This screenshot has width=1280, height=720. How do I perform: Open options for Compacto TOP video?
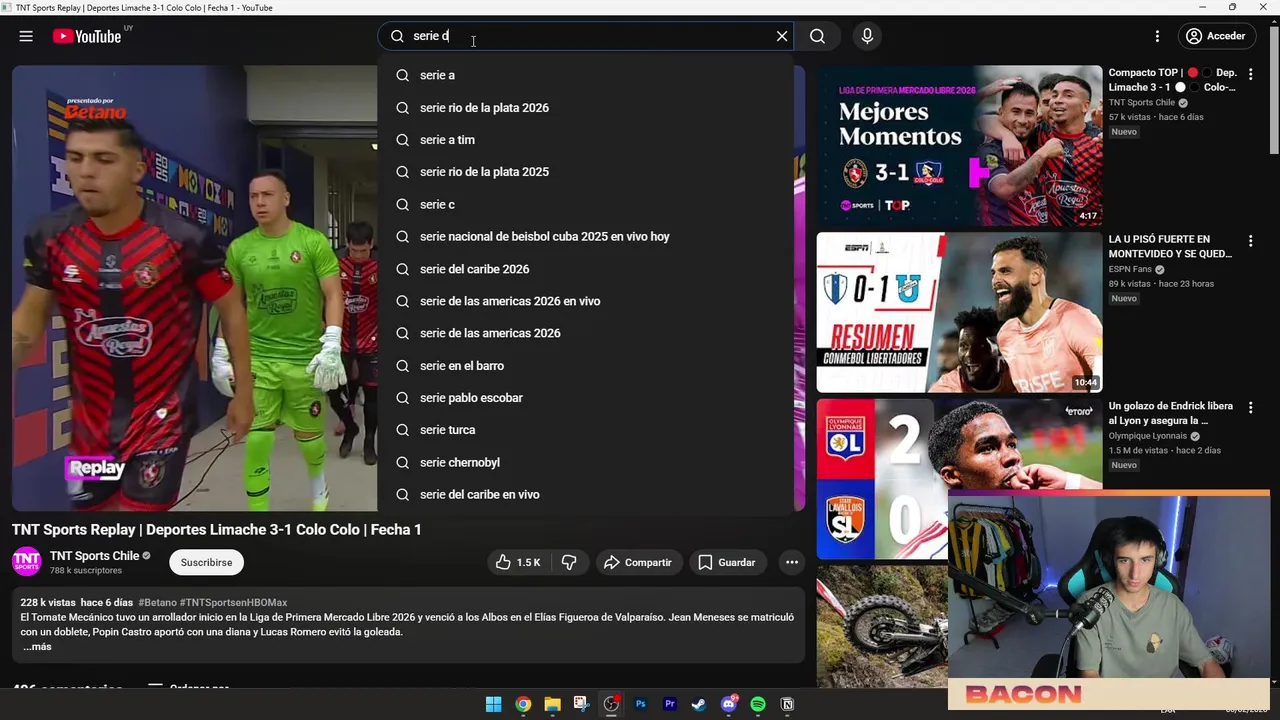coord(1250,74)
